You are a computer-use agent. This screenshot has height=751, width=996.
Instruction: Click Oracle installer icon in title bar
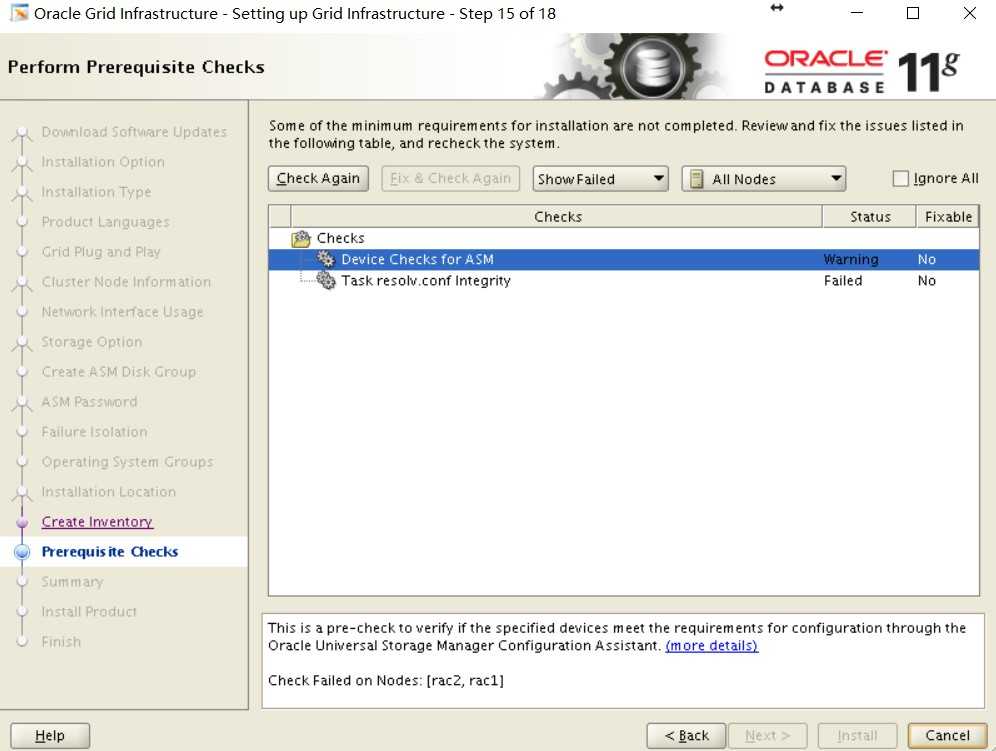[20, 13]
